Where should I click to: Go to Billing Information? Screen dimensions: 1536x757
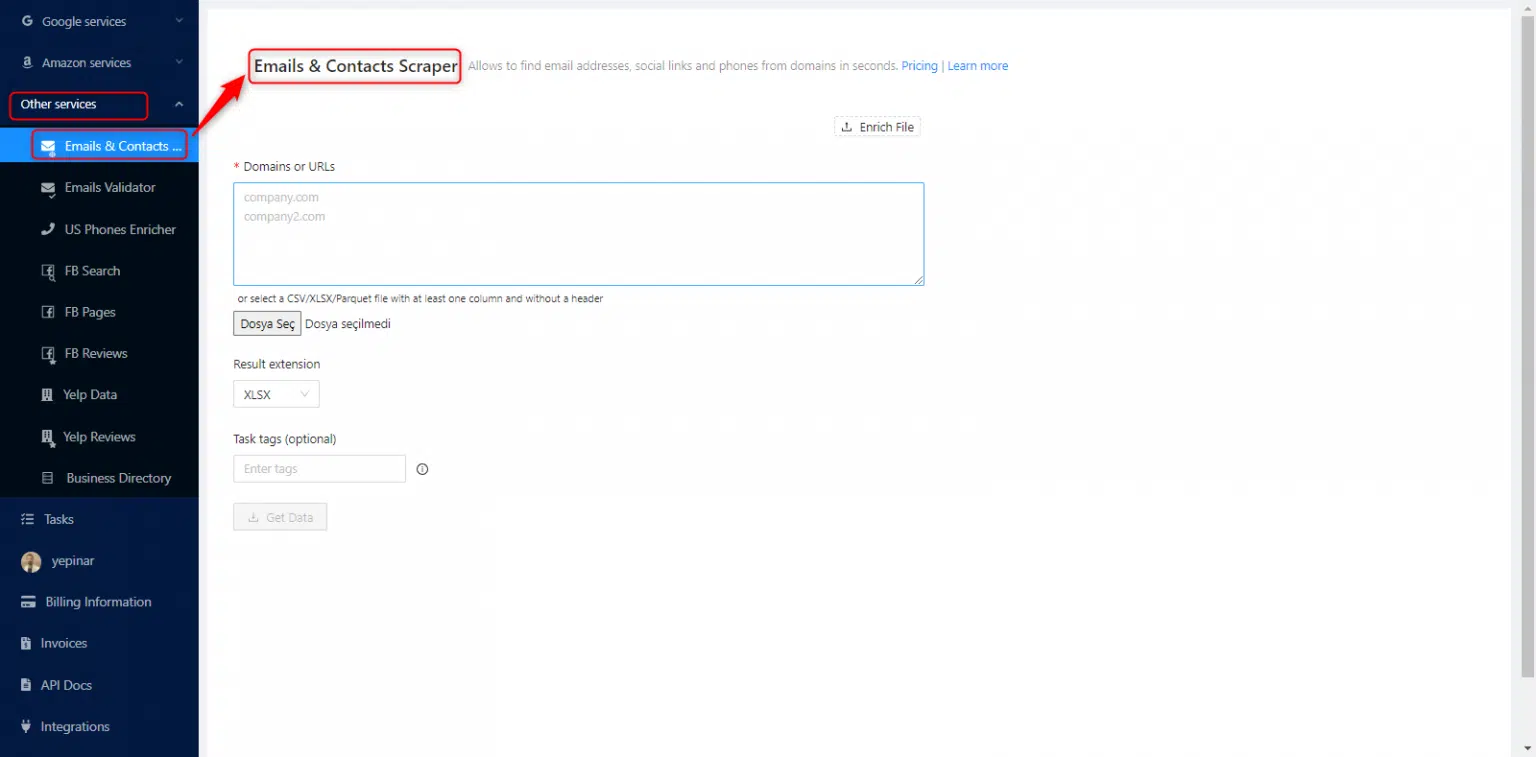pos(98,602)
